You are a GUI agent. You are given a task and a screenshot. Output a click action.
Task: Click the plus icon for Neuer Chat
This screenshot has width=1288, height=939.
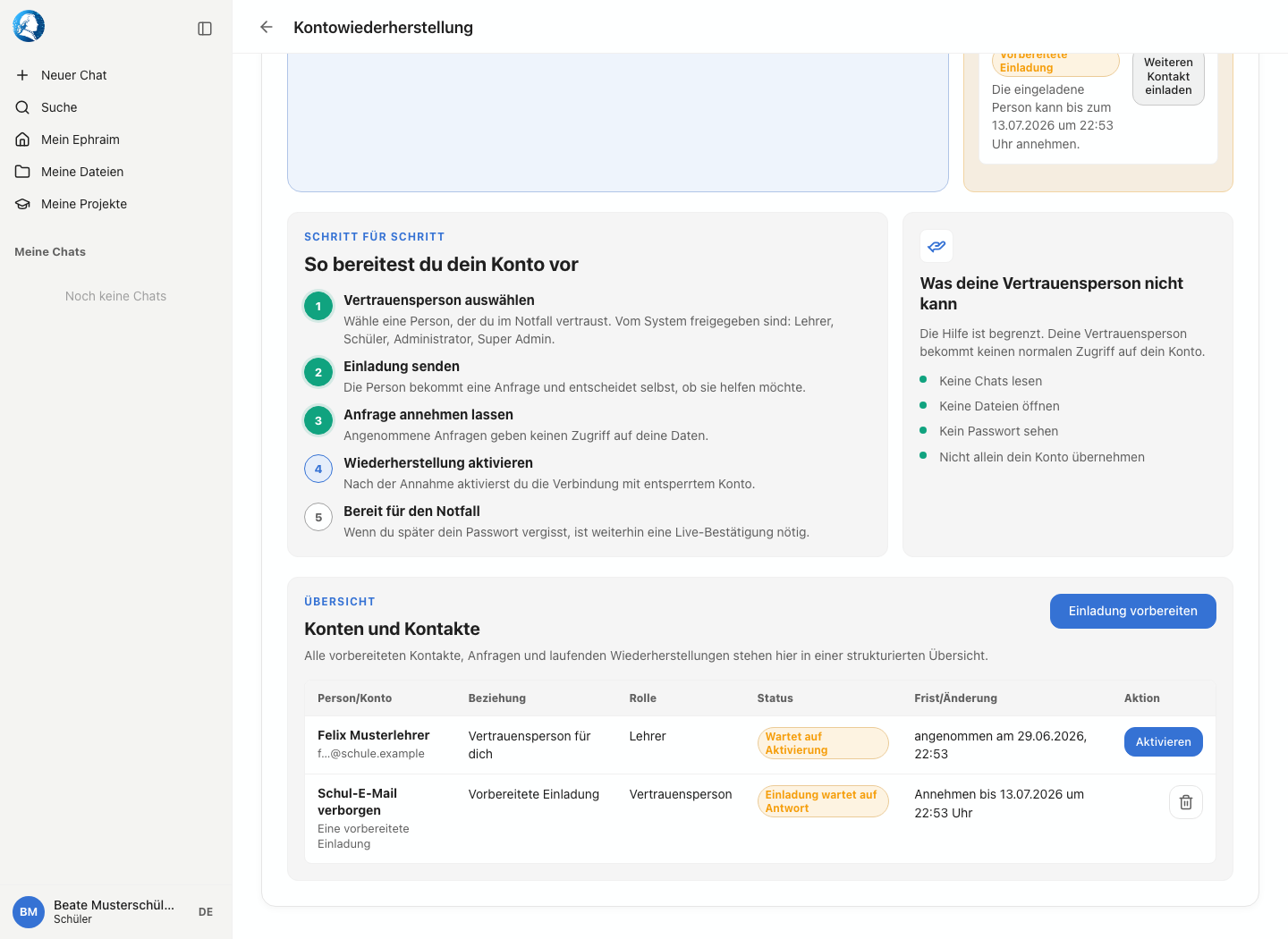click(x=22, y=75)
